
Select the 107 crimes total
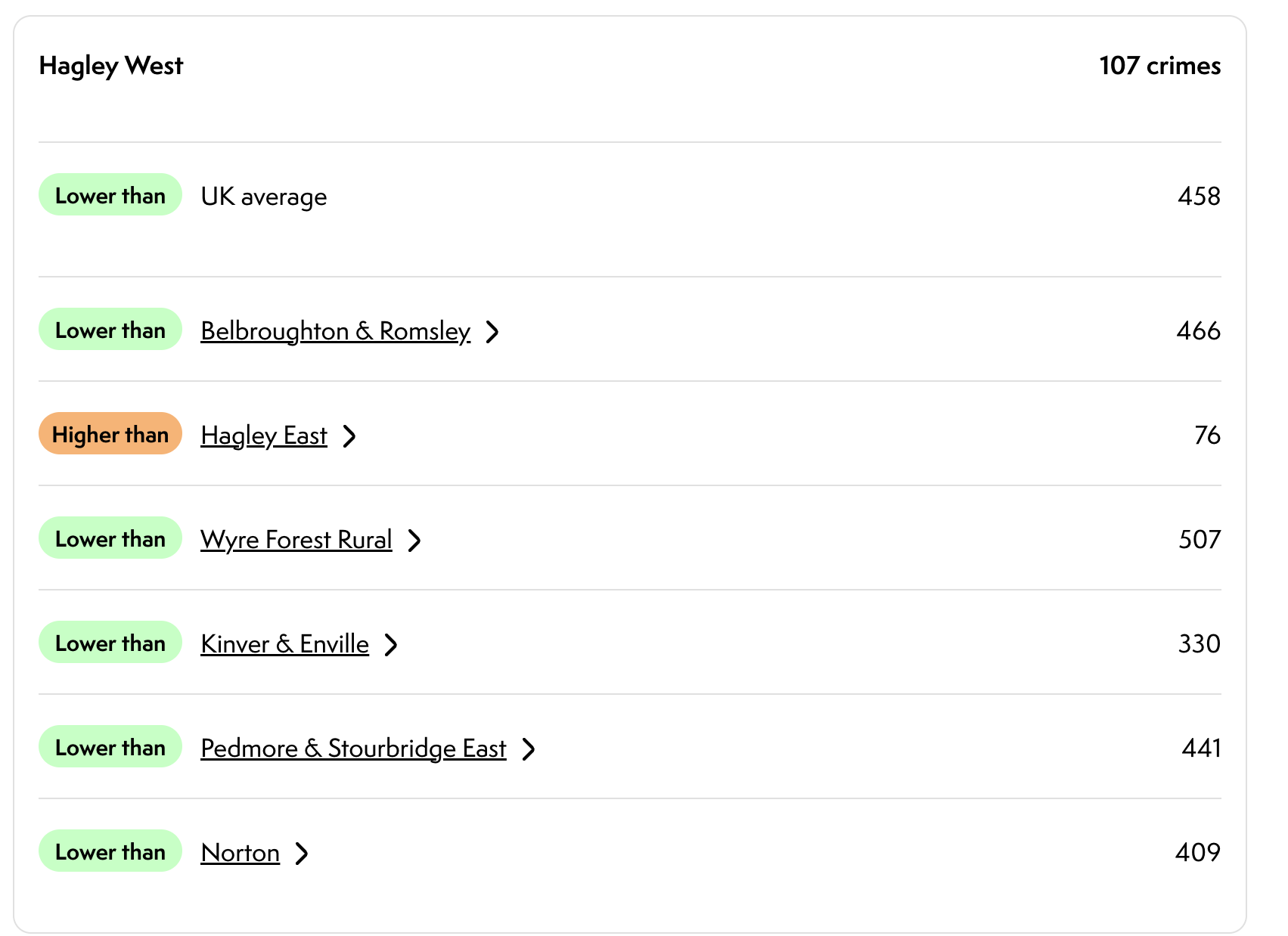click(1159, 66)
